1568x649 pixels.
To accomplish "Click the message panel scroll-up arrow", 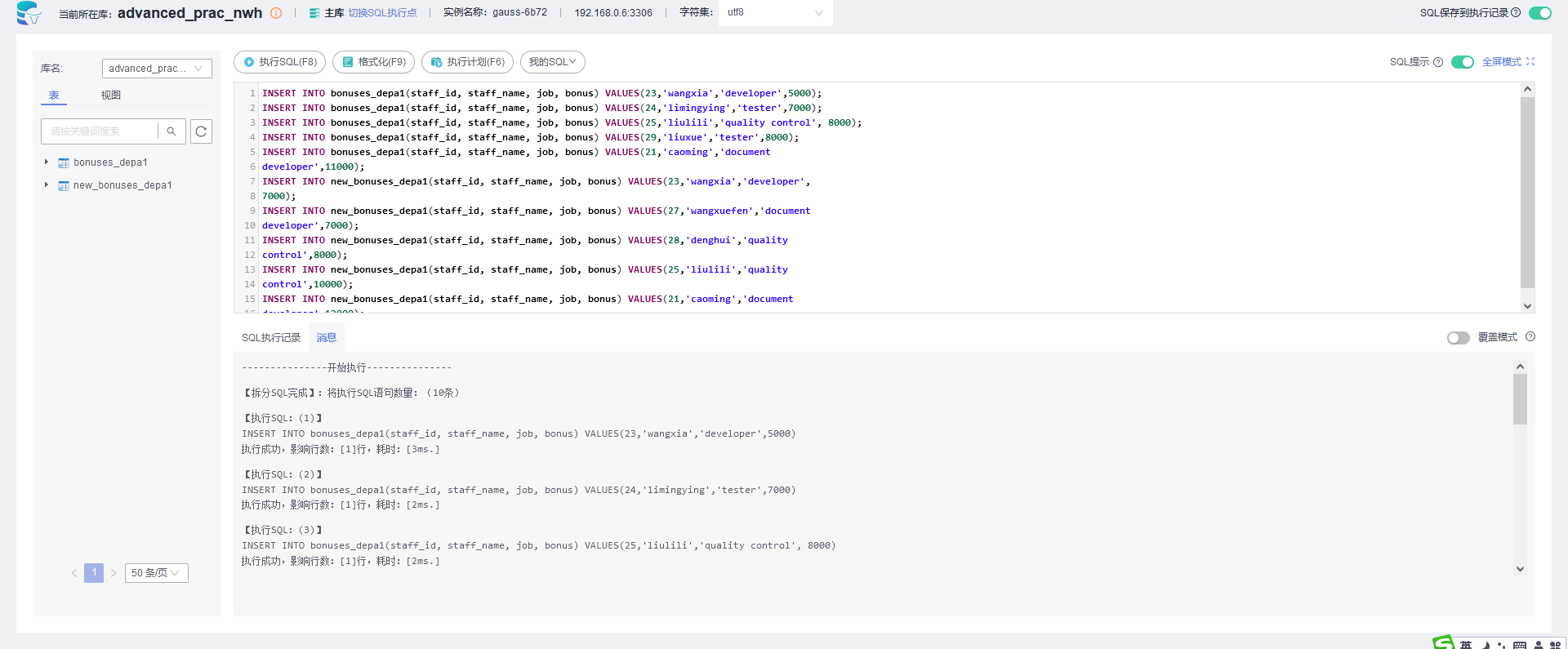I will point(1520,367).
